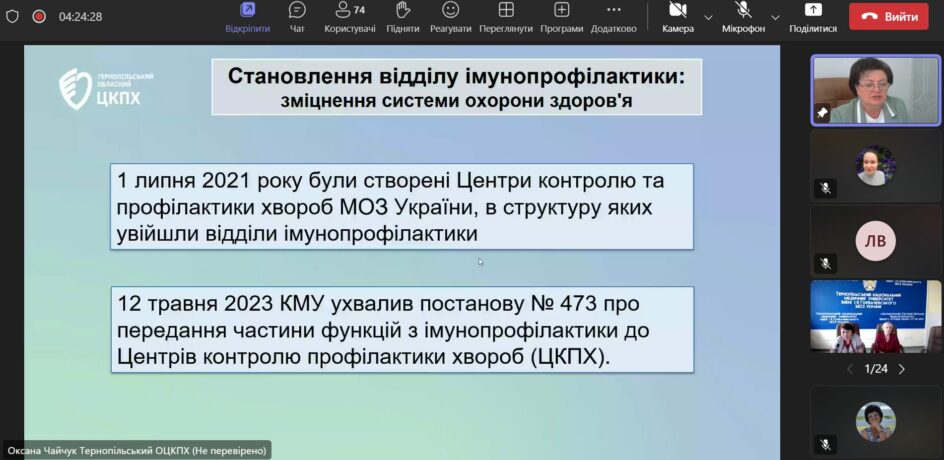Expand microphone options dropdown arrow
The image size is (944, 460).
click(775, 17)
